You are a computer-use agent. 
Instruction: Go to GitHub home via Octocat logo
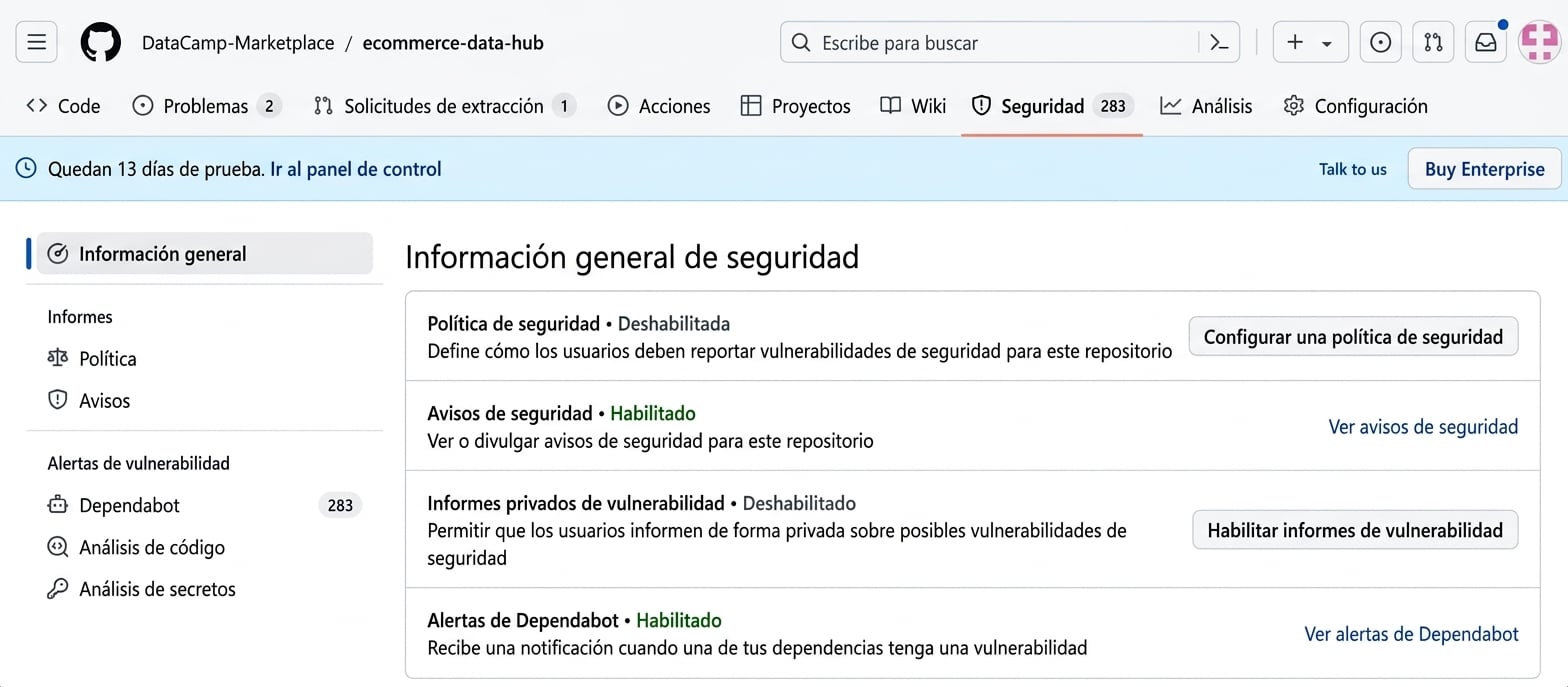(101, 42)
